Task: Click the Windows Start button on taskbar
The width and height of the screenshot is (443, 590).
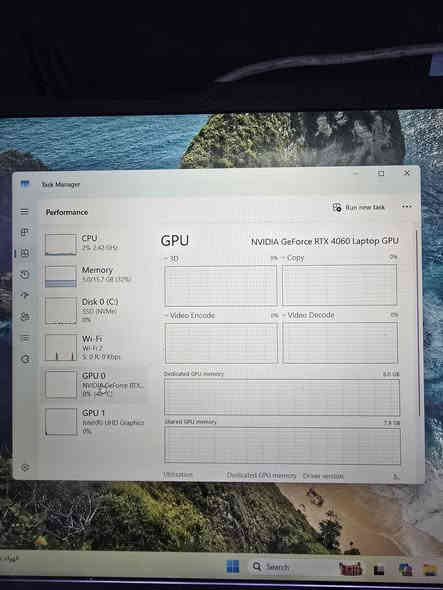Action: tap(233, 566)
